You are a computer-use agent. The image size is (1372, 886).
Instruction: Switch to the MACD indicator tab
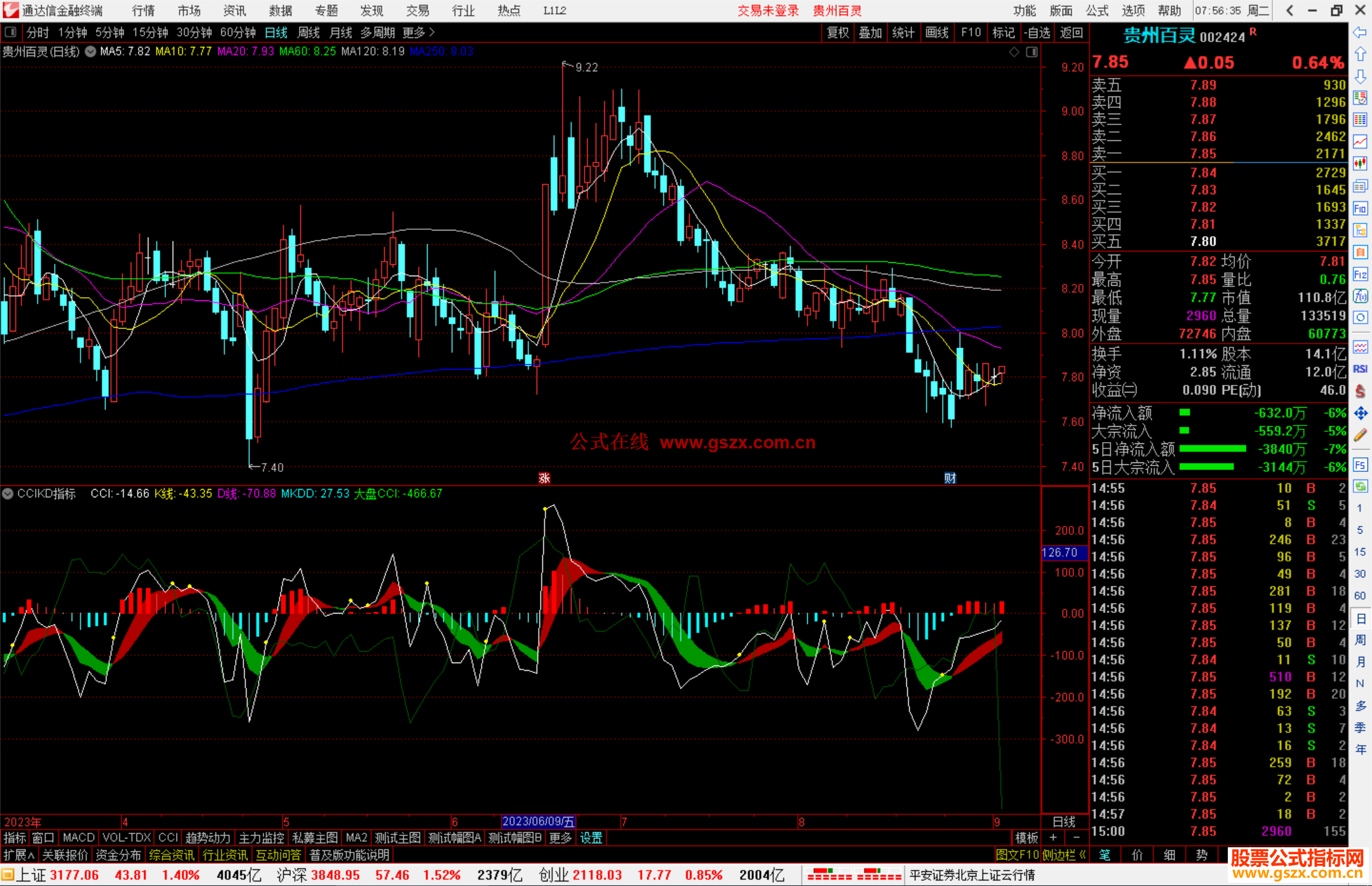(78, 838)
